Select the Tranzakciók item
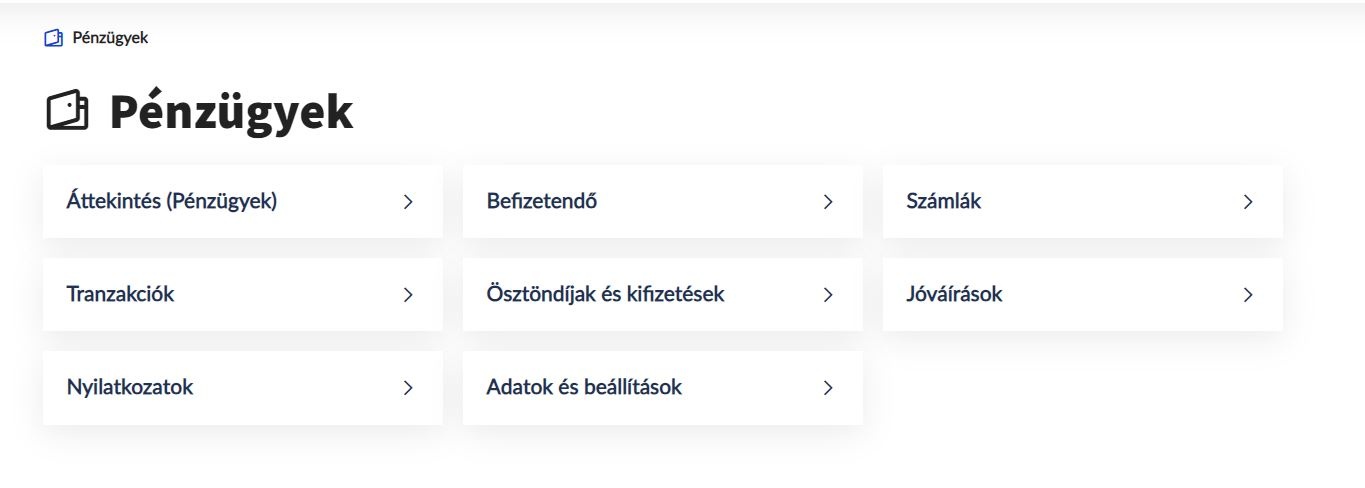Image resolution: width=1365 pixels, height=488 pixels. pyautogui.click(x=121, y=294)
